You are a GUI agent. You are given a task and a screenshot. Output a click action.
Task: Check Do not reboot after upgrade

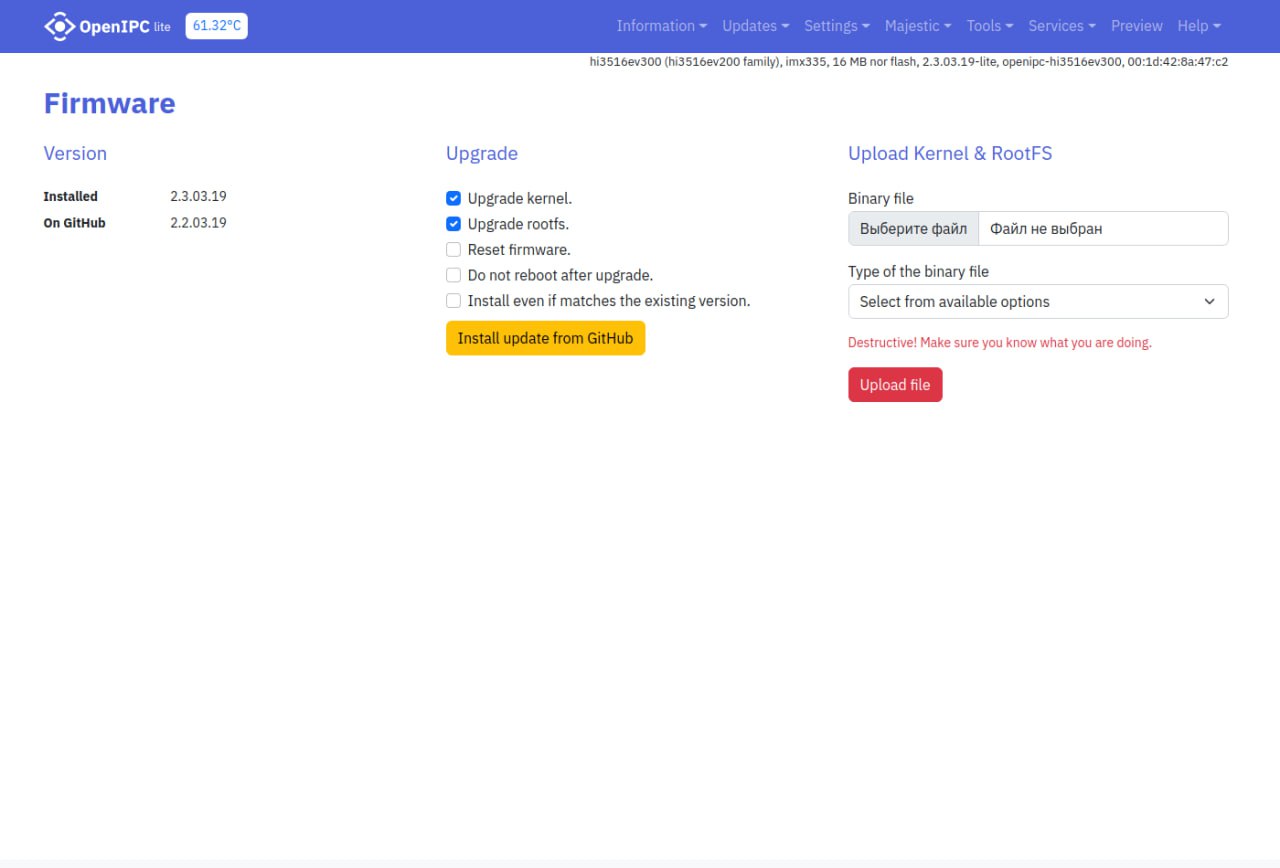pyautogui.click(x=454, y=275)
